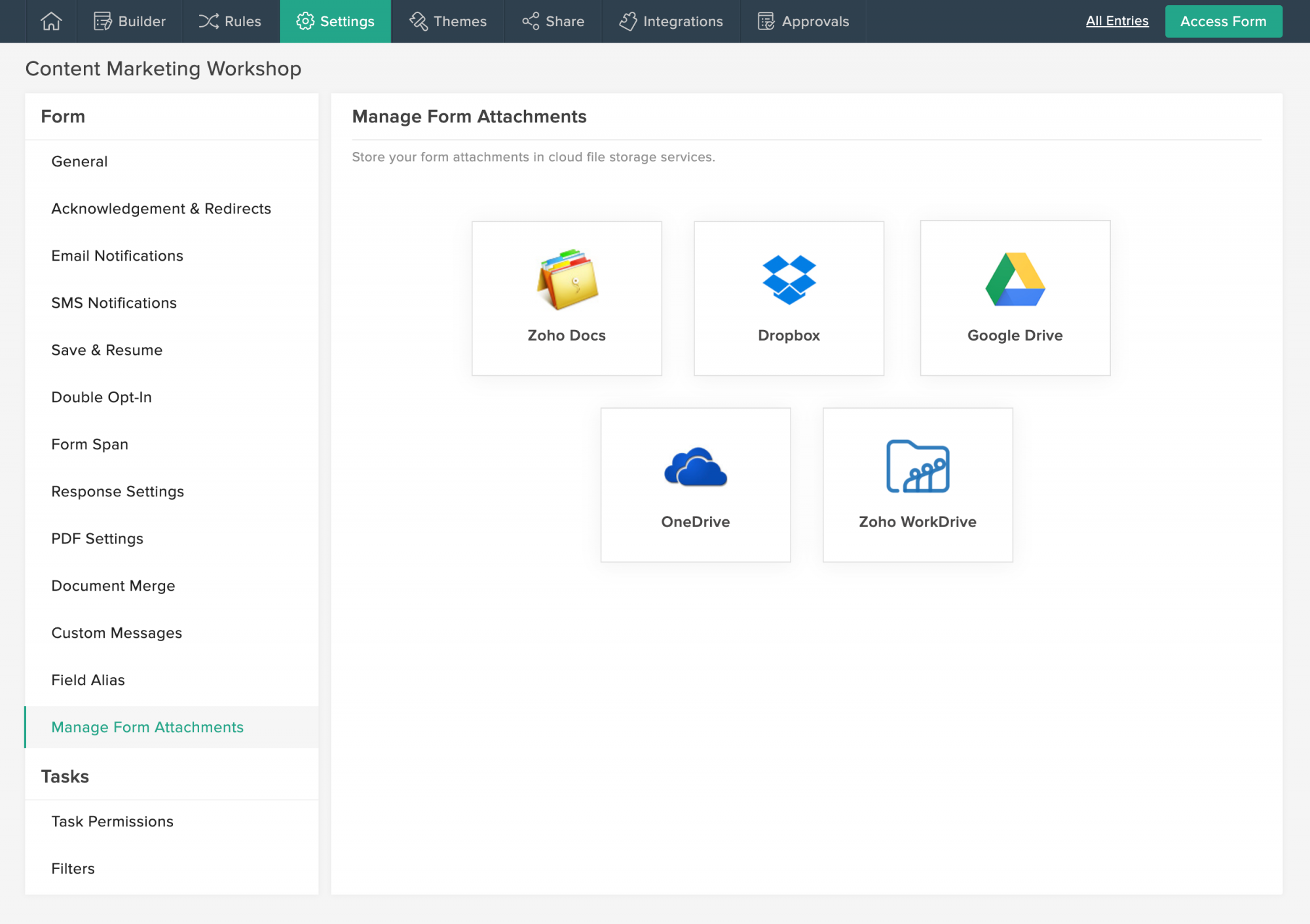This screenshot has height=924, width=1310.
Task: Select the Zoho WorkDrive folder icon
Action: pyautogui.click(x=918, y=466)
